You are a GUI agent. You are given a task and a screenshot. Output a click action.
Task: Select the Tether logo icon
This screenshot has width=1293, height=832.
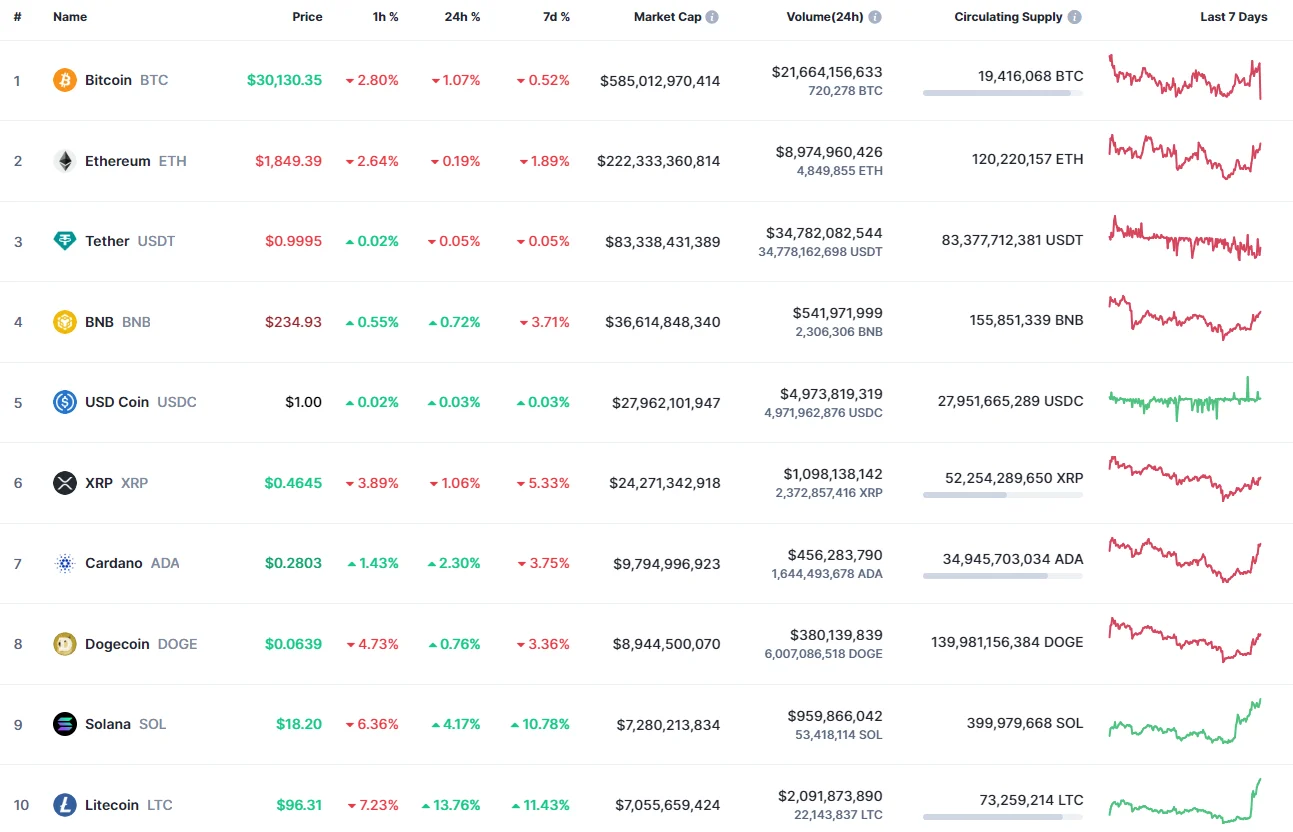(x=64, y=241)
